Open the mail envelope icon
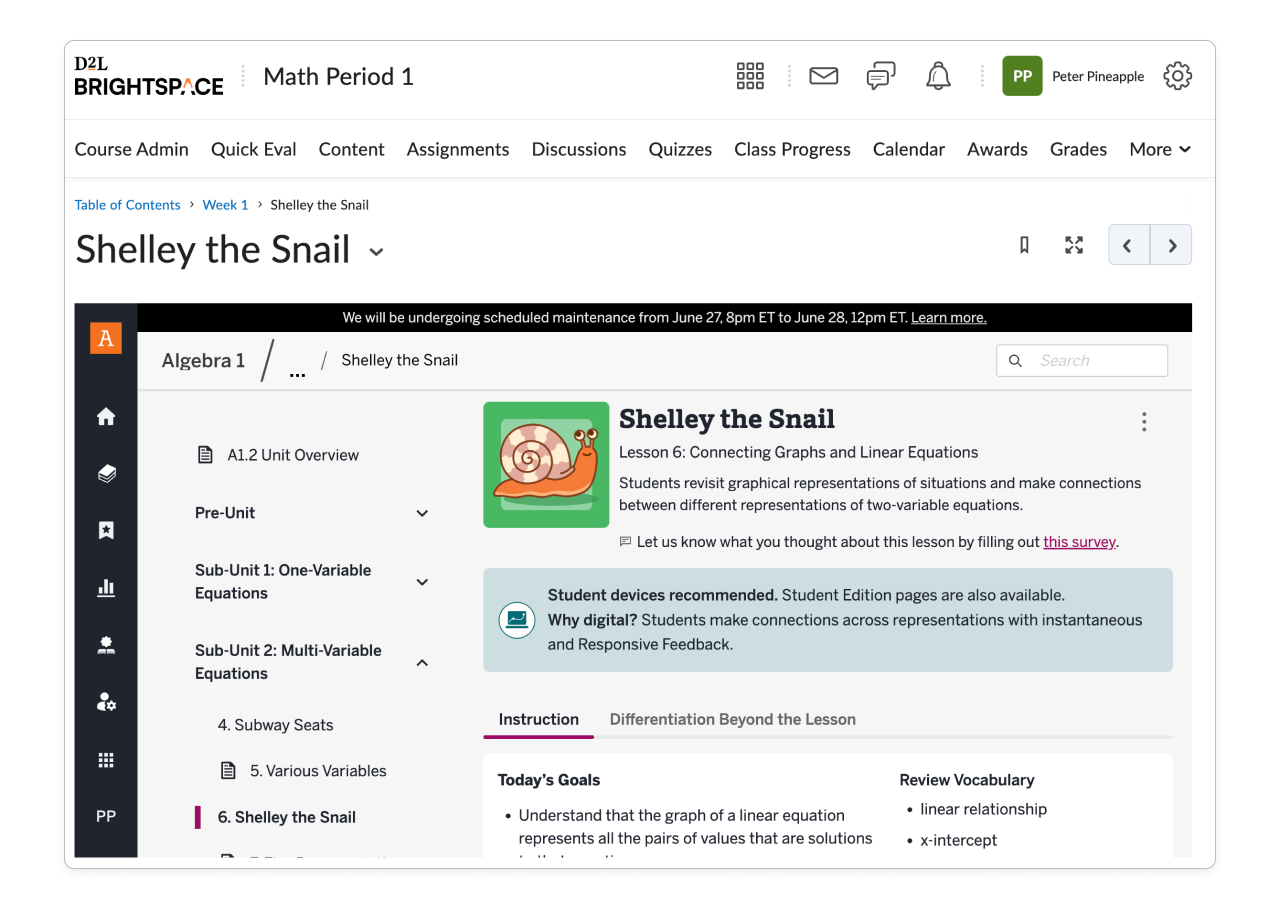The width and height of the screenshot is (1280, 909). (x=823, y=76)
